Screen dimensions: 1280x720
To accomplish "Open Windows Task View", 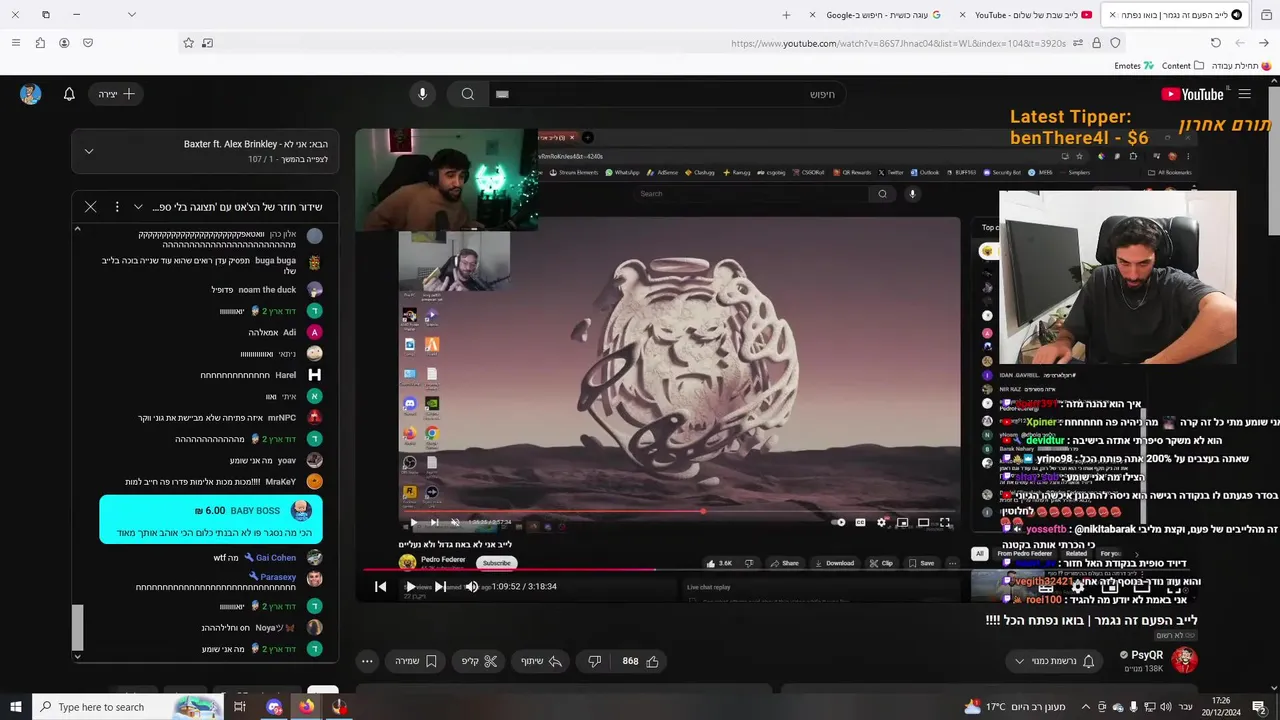I will pos(240,707).
